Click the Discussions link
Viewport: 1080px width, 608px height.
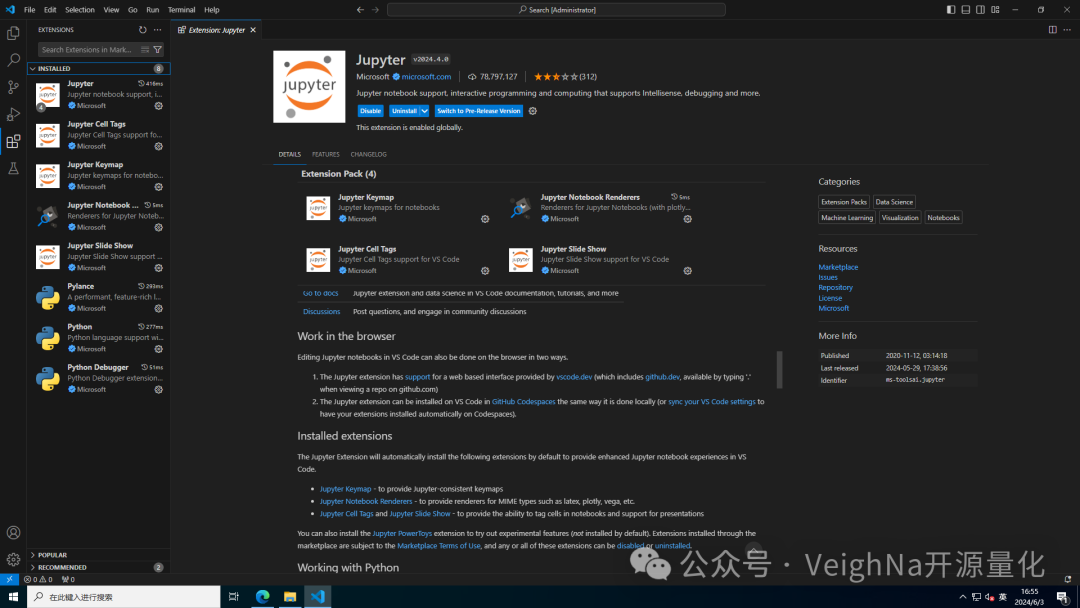click(322, 311)
